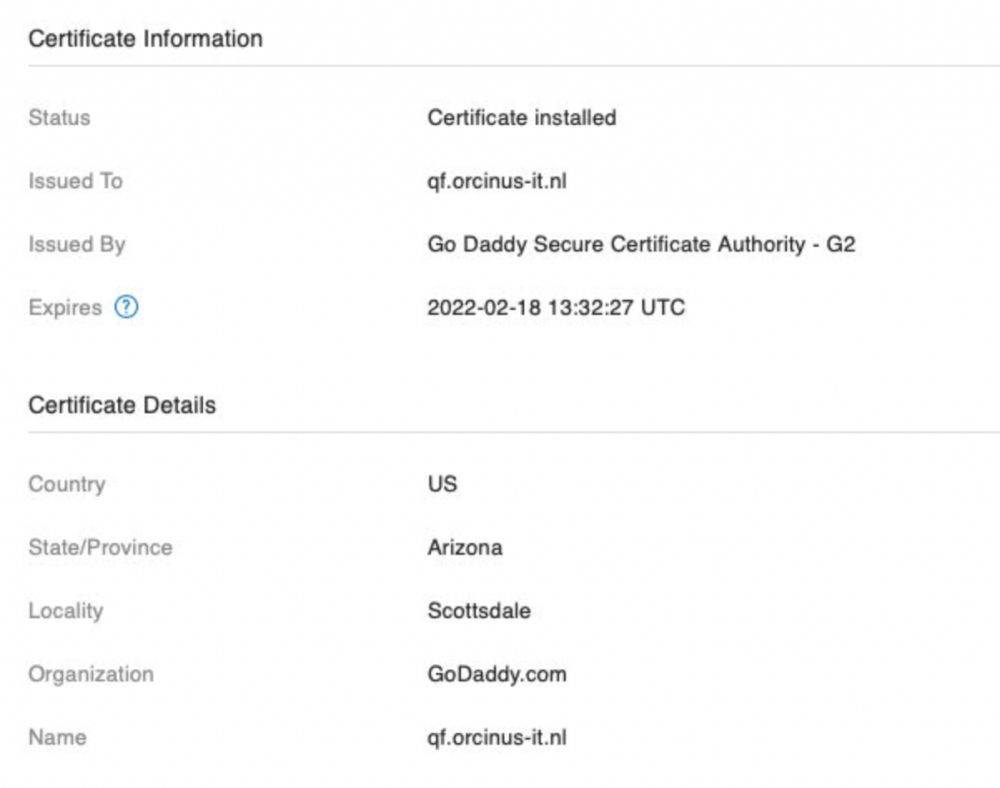Image resolution: width=1000 pixels, height=788 pixels.
Task: Click the Certificate Information heading
Action: (145, 39)
